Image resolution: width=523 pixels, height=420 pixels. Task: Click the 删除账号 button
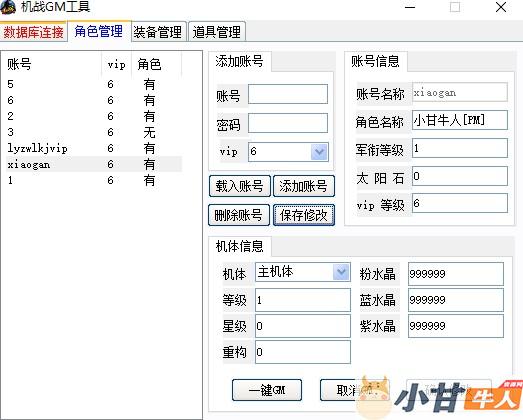239,215
